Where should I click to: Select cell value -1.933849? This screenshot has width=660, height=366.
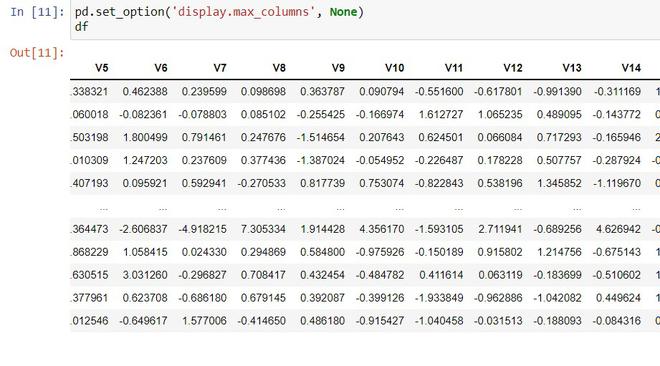tap(439, 298)
